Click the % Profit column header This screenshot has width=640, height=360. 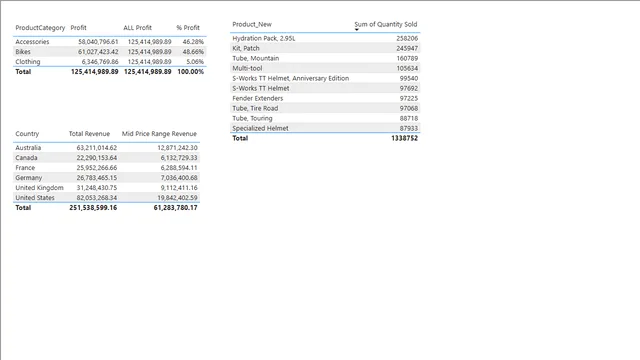188,28
